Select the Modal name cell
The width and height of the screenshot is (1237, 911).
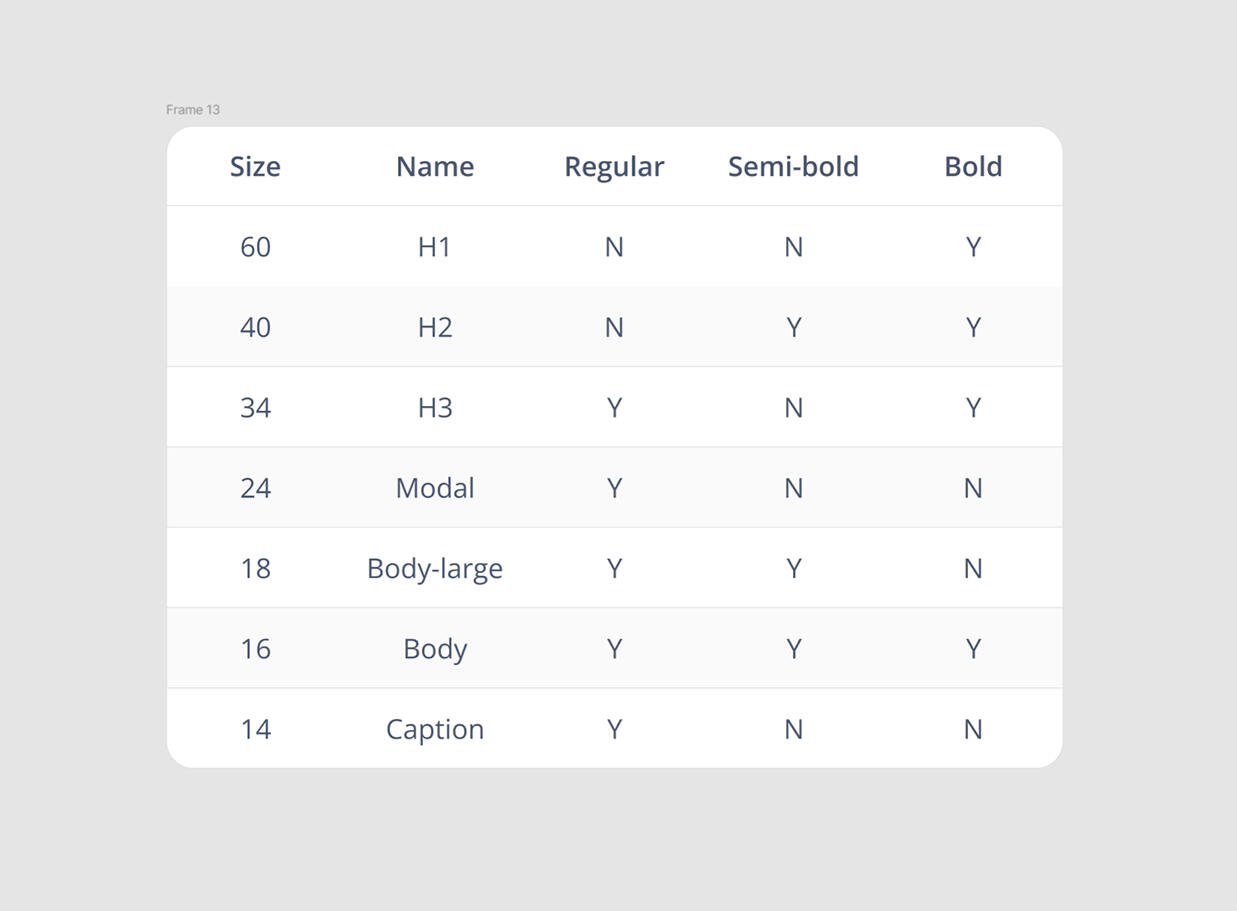point(435,488)
